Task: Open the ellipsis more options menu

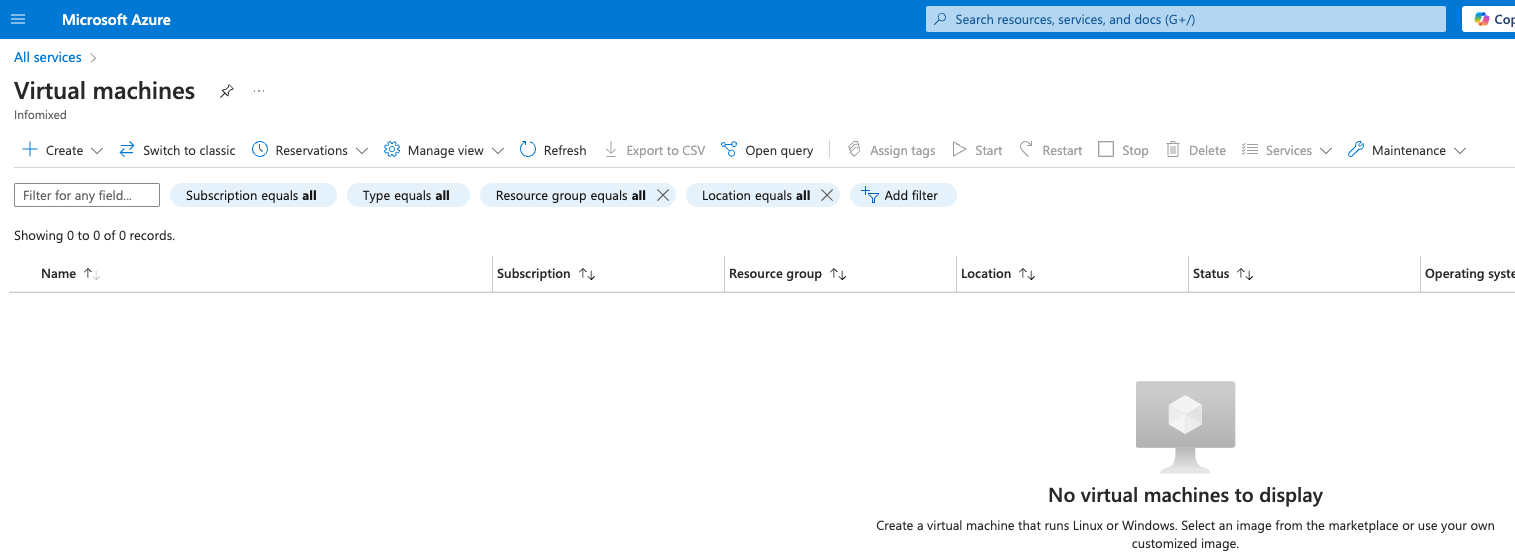Action: coord(259,91)
